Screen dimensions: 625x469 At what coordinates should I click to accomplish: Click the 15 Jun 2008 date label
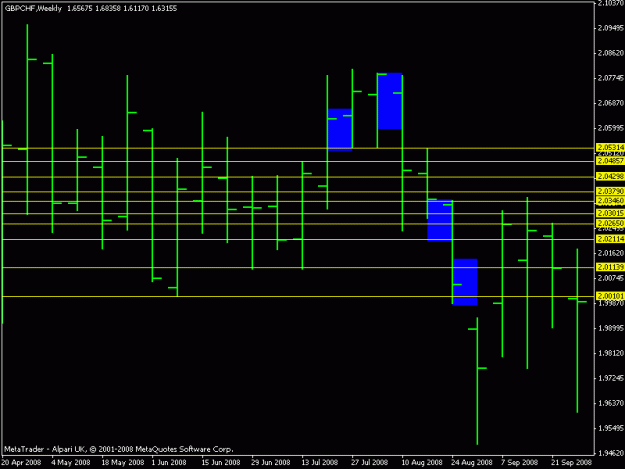pyautogui.click(x=221, y=463)
